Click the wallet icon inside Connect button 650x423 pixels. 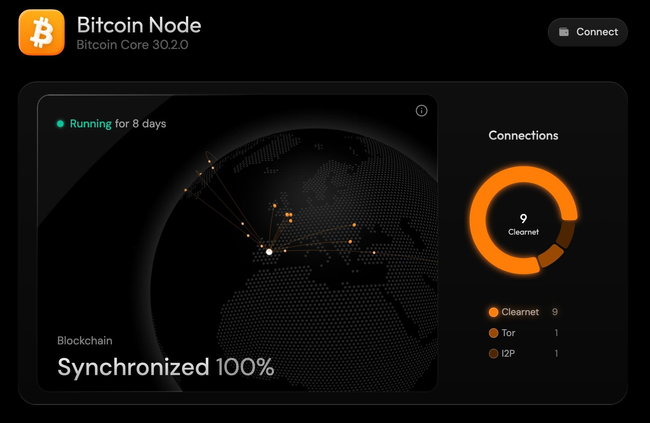point(564,32)
